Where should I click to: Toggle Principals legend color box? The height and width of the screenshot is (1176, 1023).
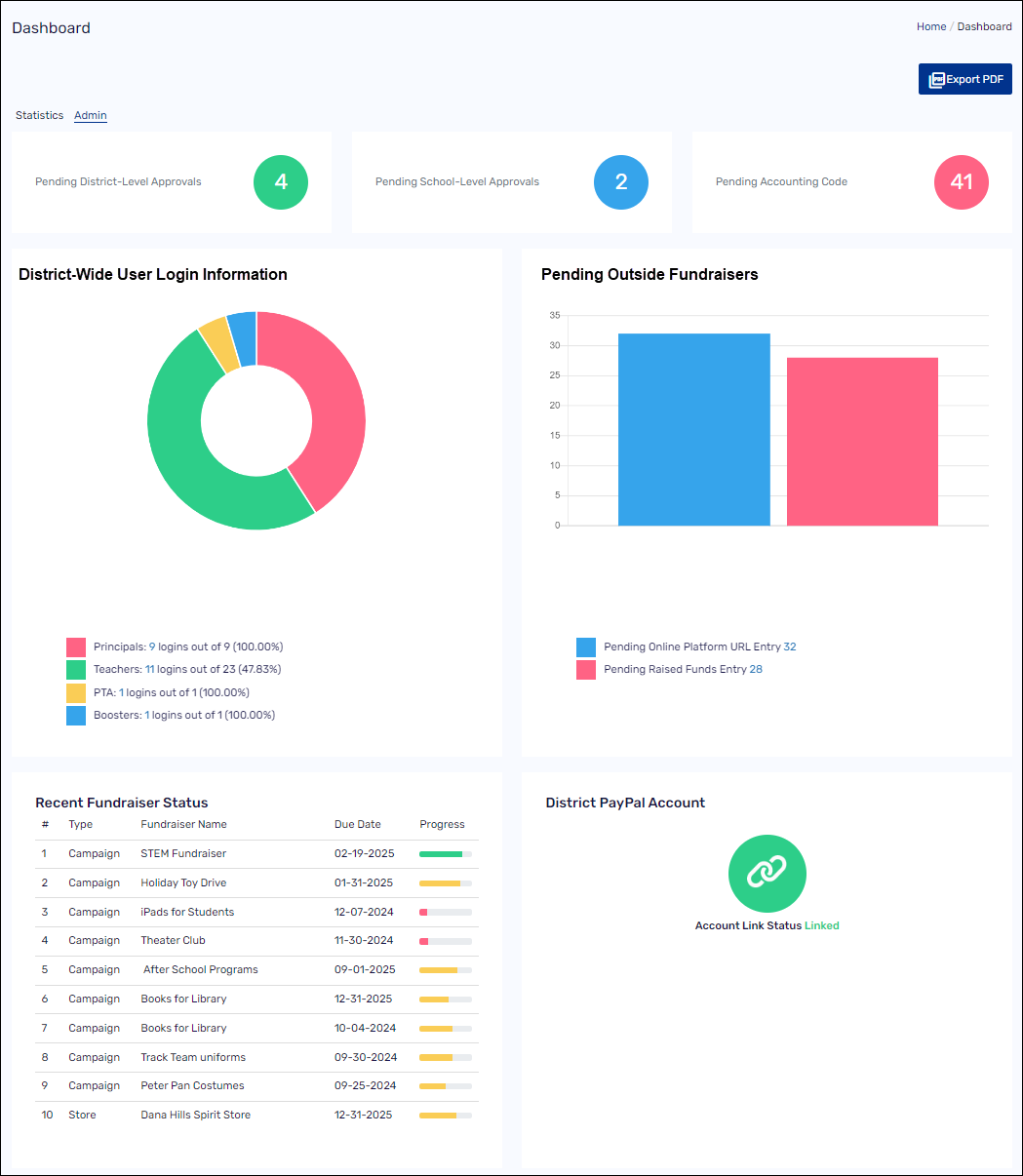(76, 647)
